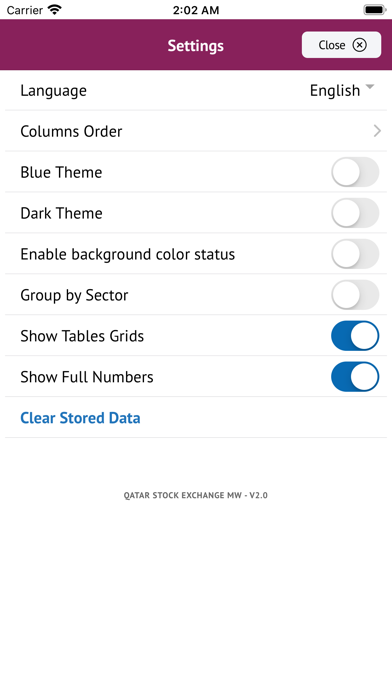Turn off Show Full Numbers toggle

tap(355, 376)
